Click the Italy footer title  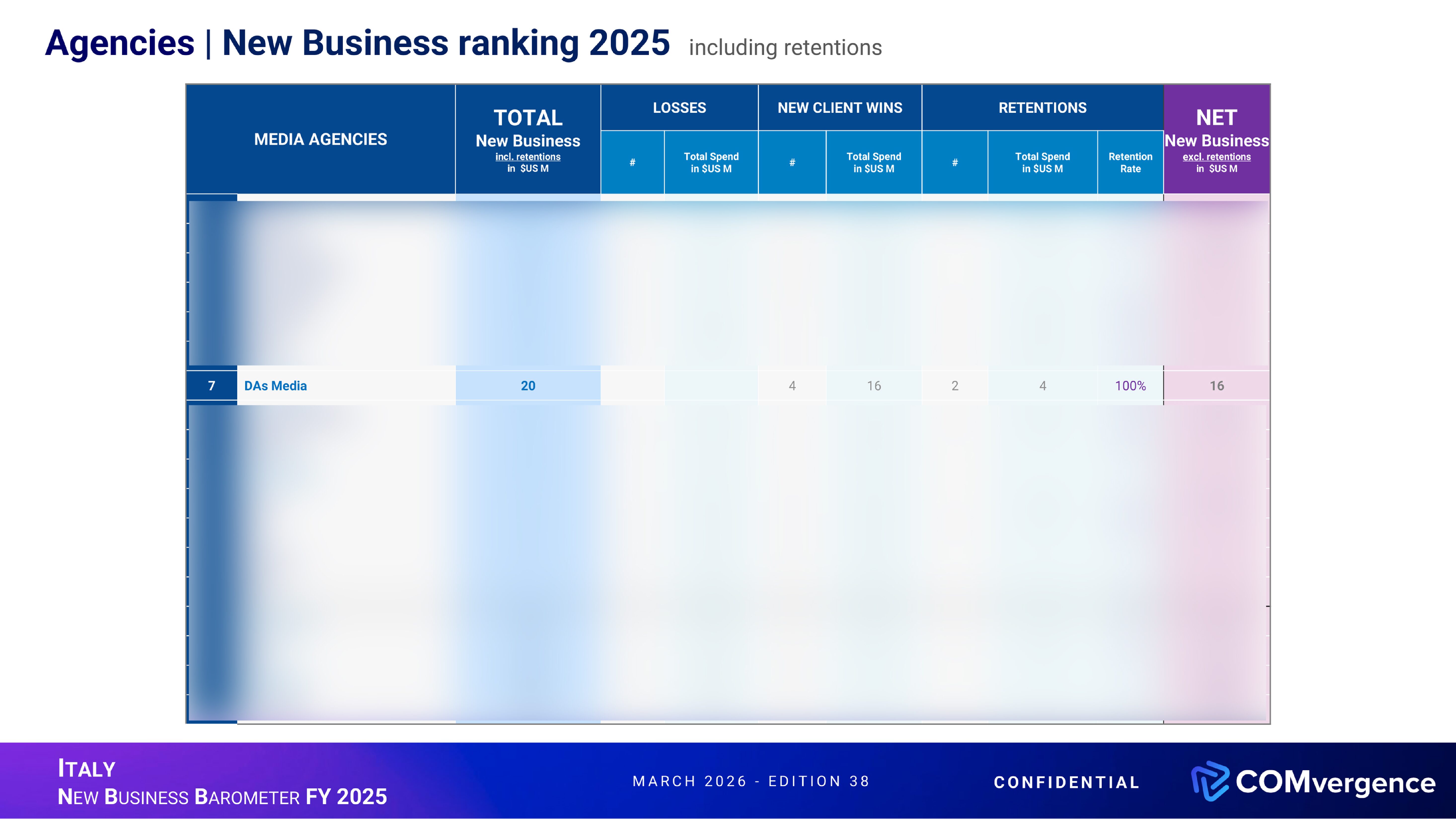86,769
